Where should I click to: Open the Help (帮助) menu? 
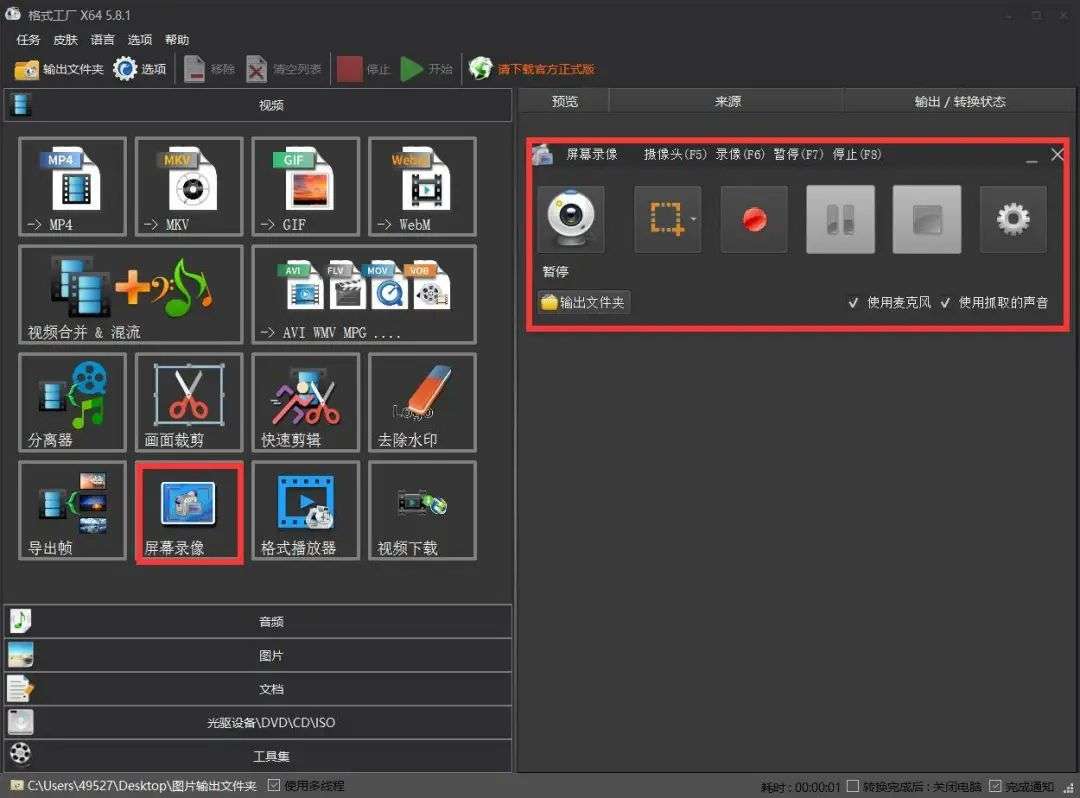point(177,40)
